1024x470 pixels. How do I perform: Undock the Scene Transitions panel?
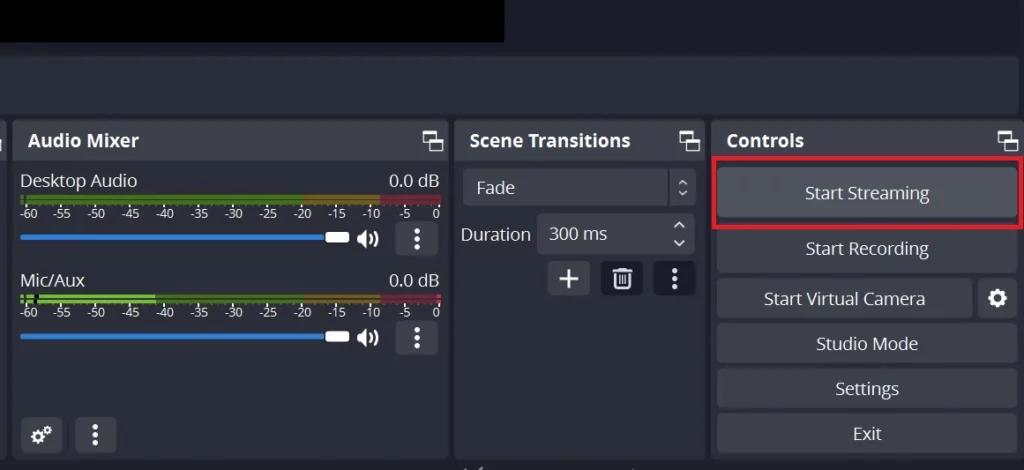(x=690, y=141)
